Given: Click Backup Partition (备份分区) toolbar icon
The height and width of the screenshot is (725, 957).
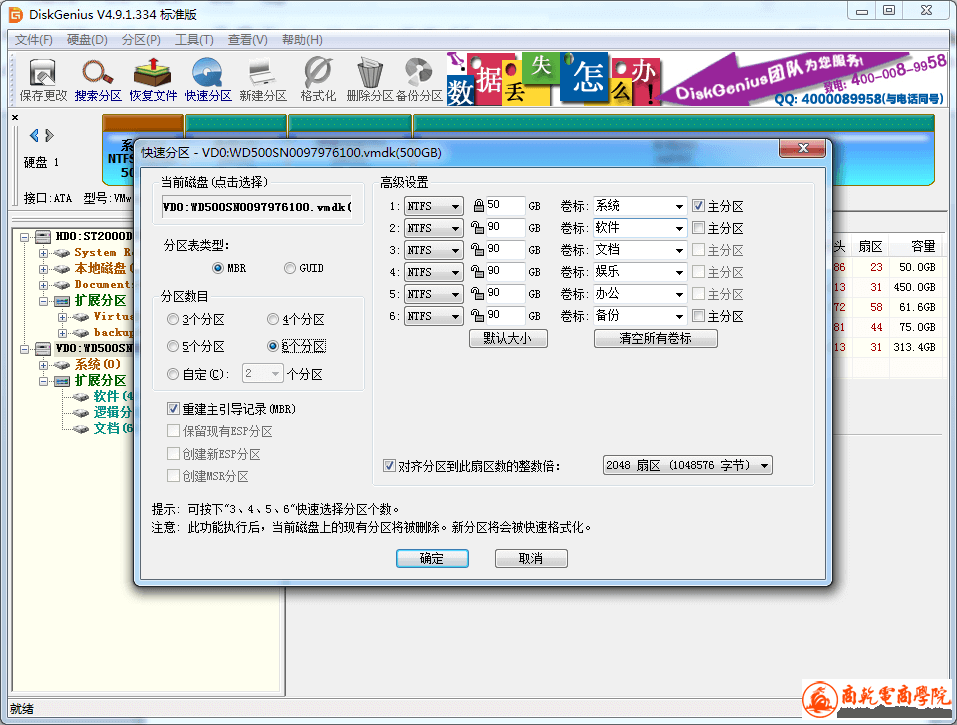Looking at the screenshot, I should (419, 80).
